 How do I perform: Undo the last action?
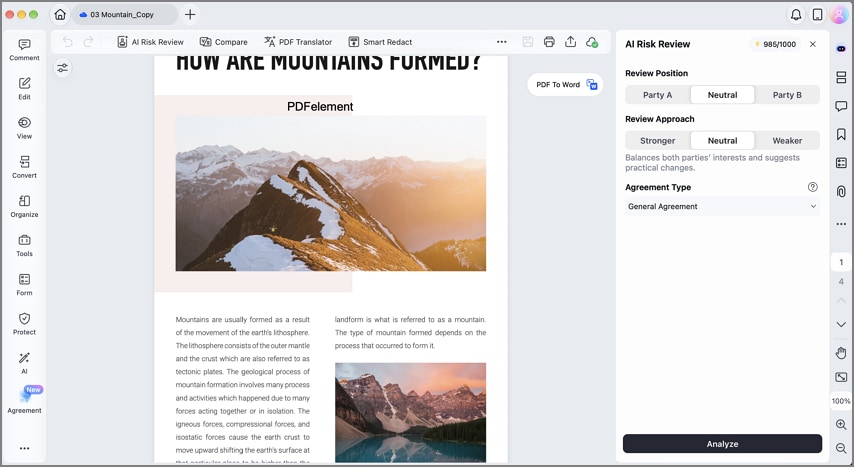pyautogui.click(x=67, y=42)
